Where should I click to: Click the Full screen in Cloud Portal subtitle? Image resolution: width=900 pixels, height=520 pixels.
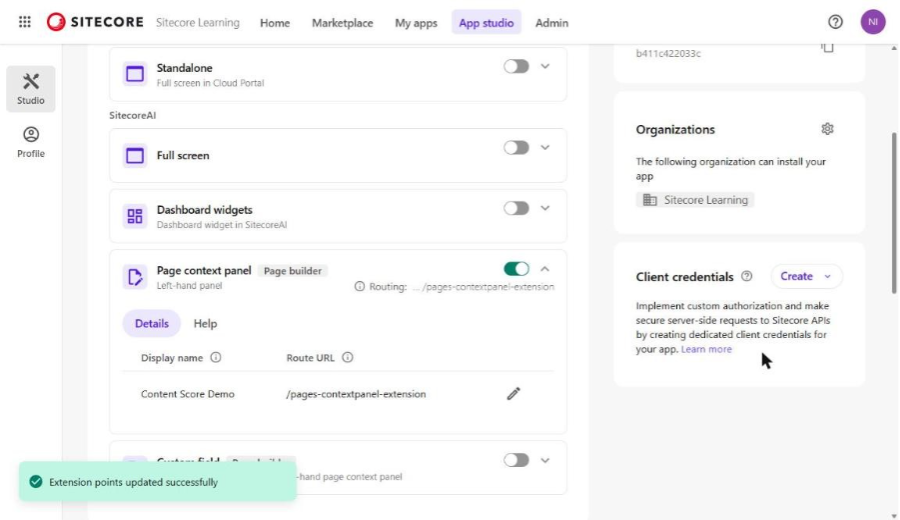(x=210, y=83)
